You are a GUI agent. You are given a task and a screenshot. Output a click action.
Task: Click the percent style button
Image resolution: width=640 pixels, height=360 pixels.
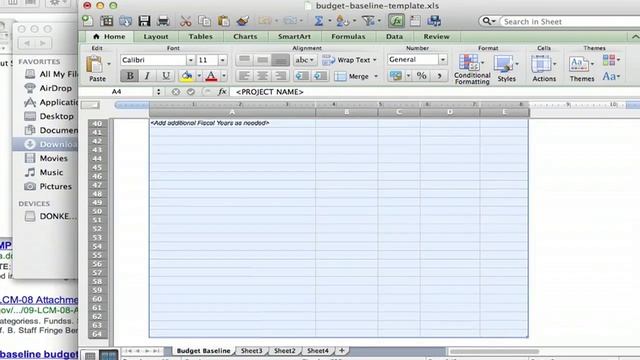tap(422, 76)
